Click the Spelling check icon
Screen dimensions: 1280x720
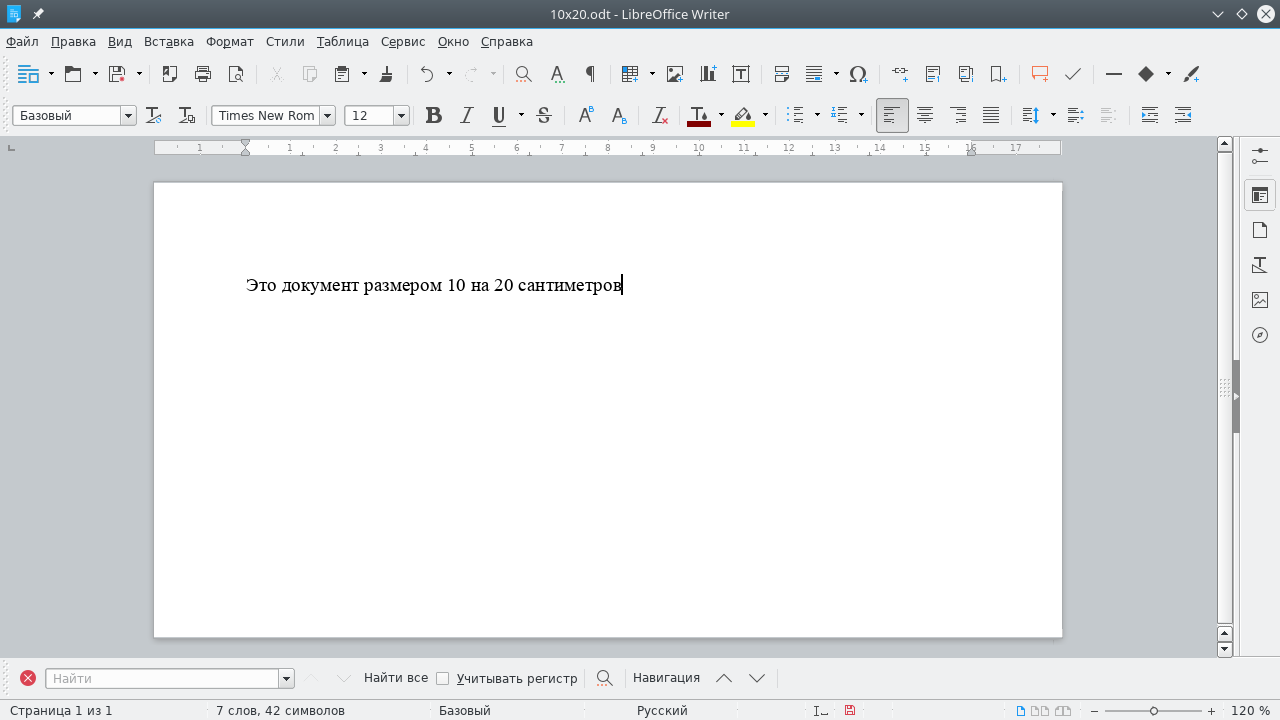tap(557, 74)
